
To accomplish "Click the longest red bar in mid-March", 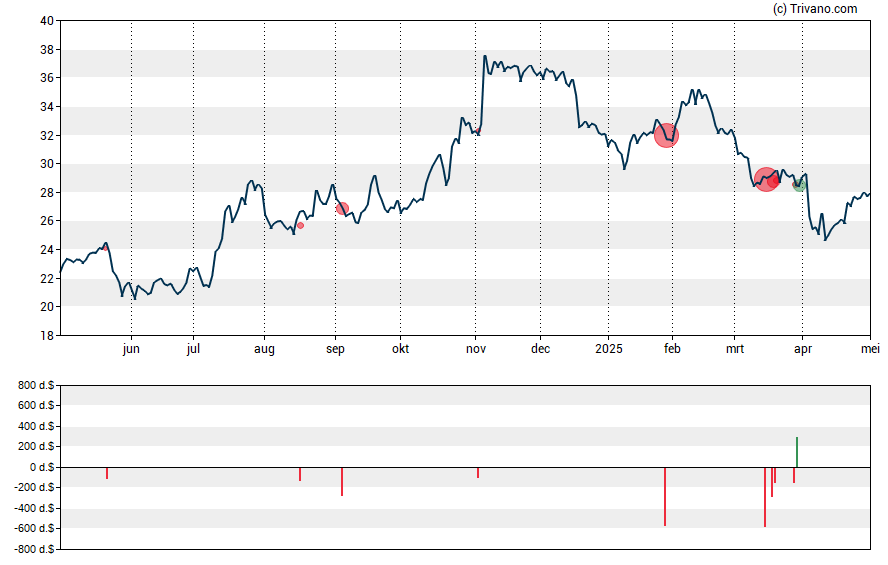I will pos(765,497).
